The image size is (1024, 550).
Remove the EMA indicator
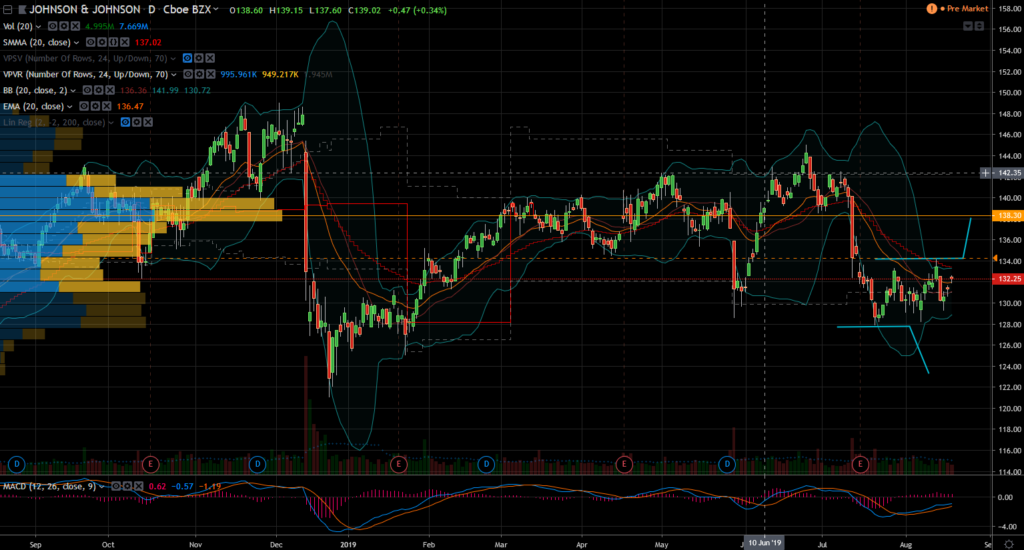(106, 106)
